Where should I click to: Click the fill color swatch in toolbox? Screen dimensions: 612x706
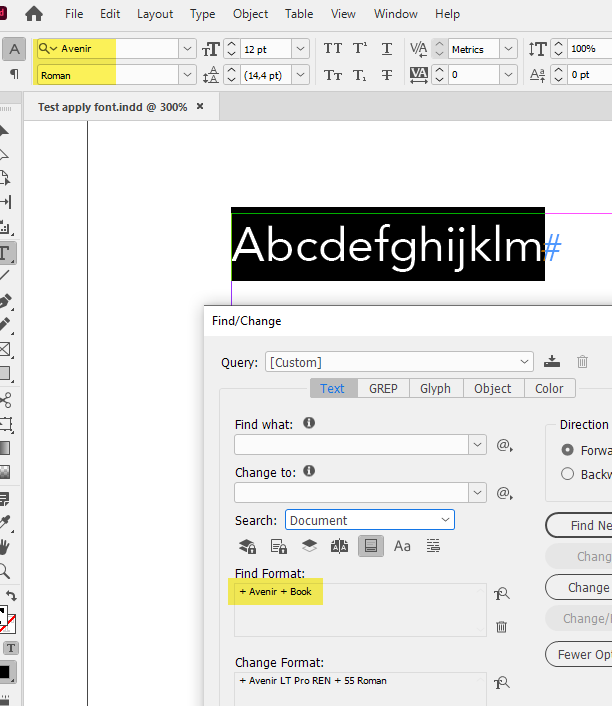point(2,615)
